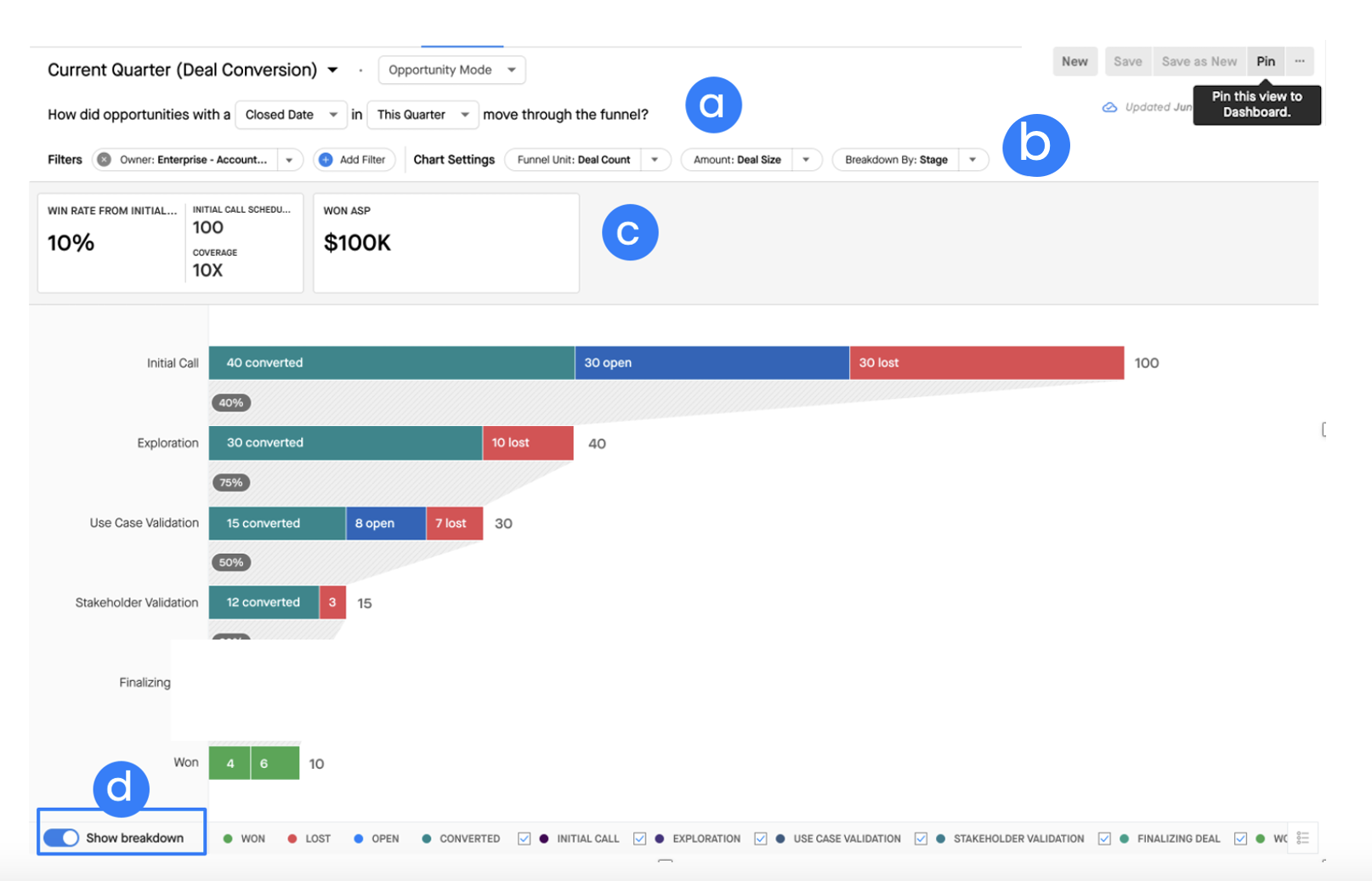The width and height of the screenshot is (1372, 881).
Task: Open the more options ellipsis menu
Action: tap(1300, 61)
